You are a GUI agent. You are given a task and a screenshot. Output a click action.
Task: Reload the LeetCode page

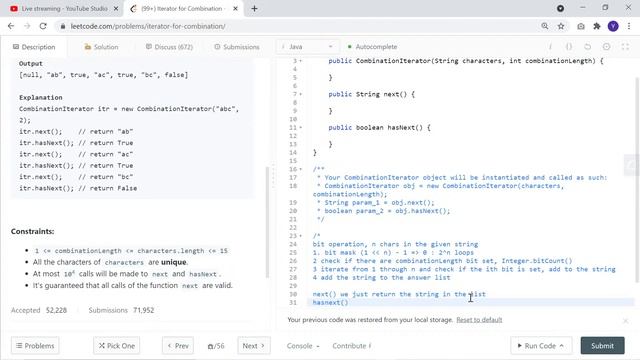[x=43, y=26]
